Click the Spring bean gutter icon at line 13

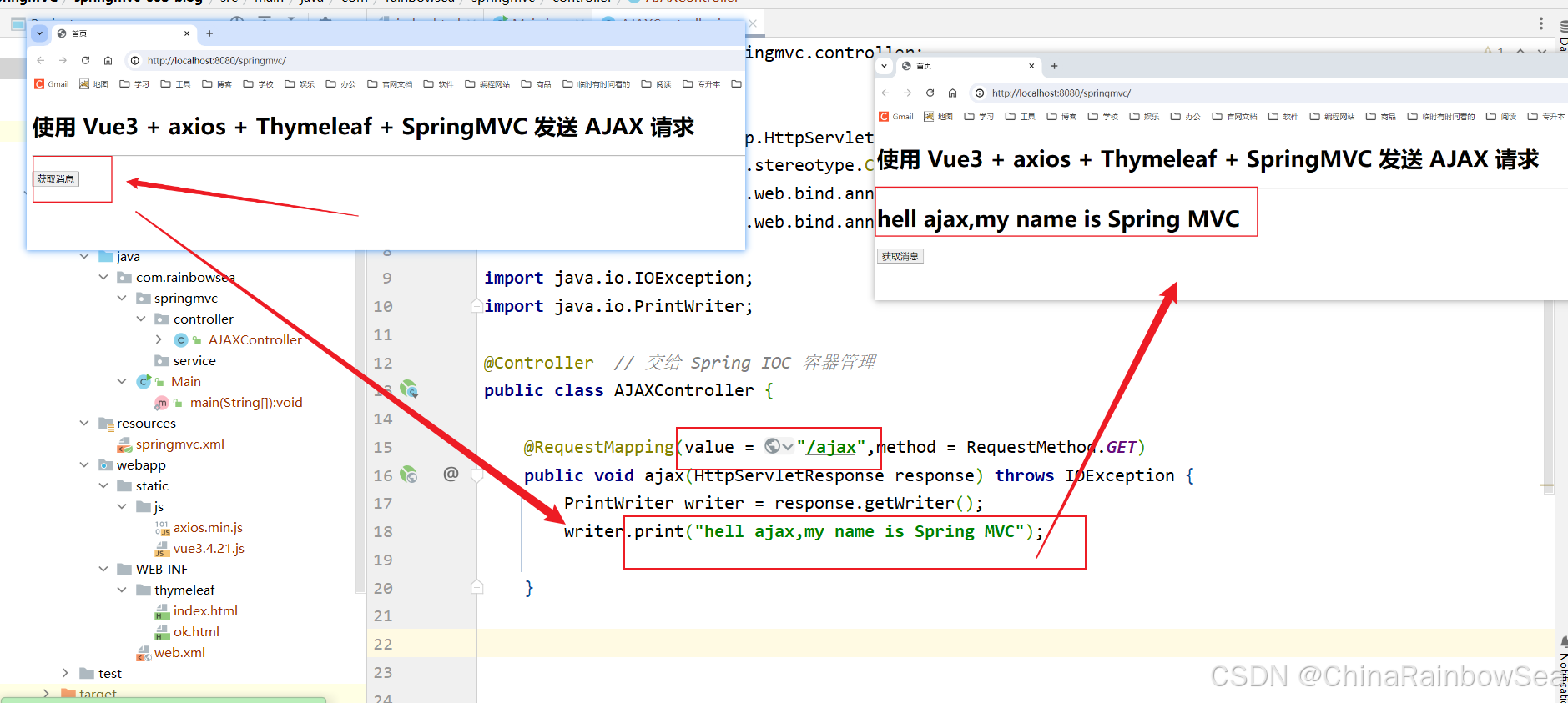click(x=409, y=389)
